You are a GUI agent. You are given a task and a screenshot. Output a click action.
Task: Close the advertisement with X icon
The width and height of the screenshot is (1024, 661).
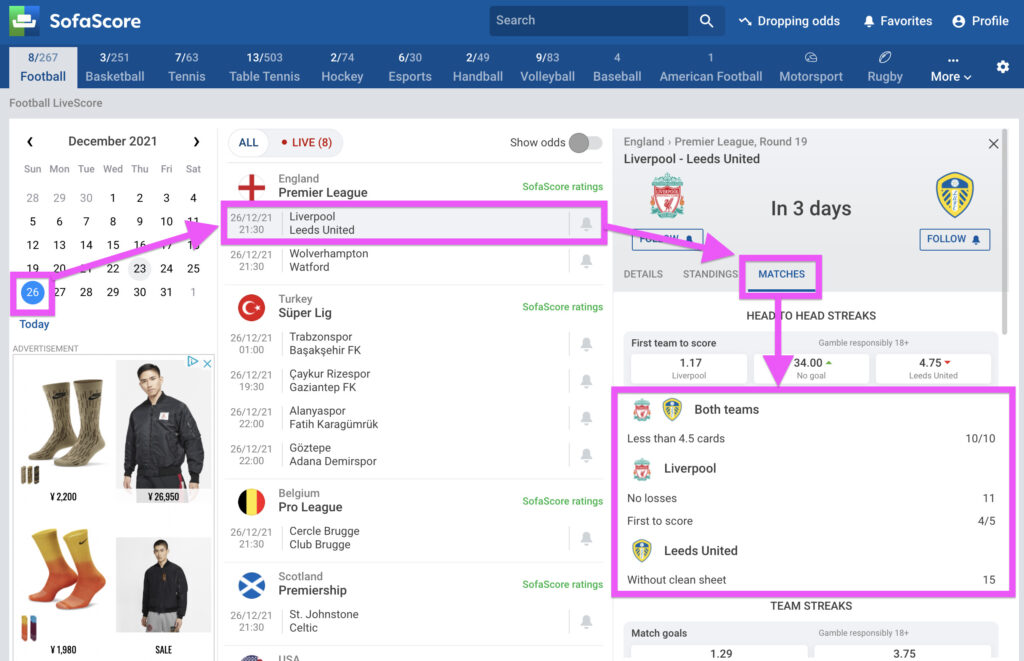207,363
